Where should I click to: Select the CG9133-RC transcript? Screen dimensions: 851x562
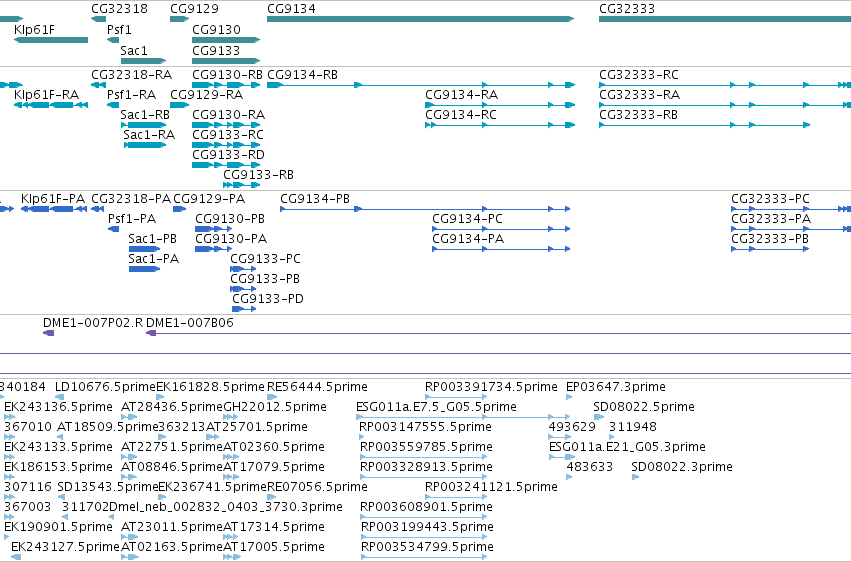pos(226,145)
